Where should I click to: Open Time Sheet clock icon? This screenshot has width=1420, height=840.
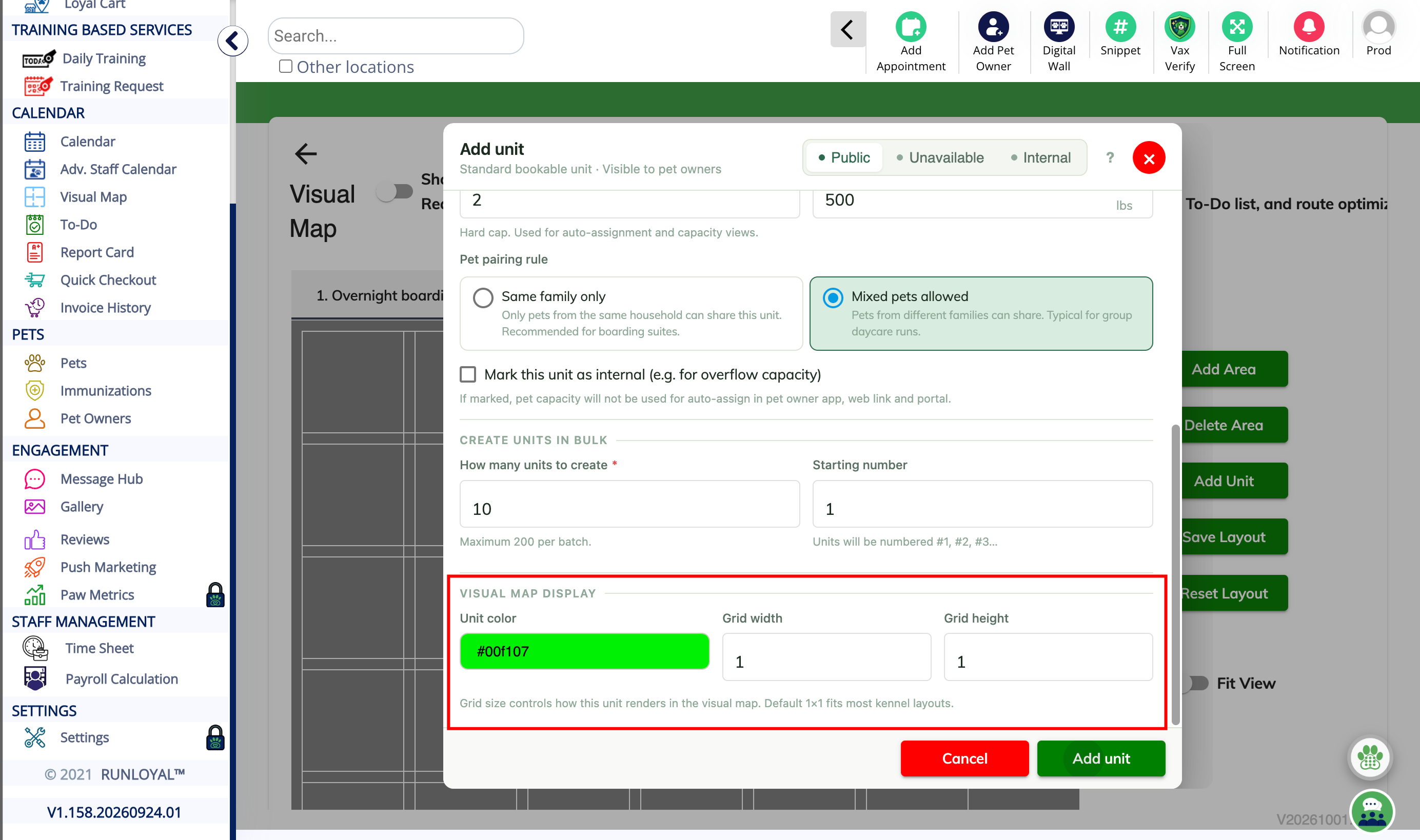pos(35,649)
